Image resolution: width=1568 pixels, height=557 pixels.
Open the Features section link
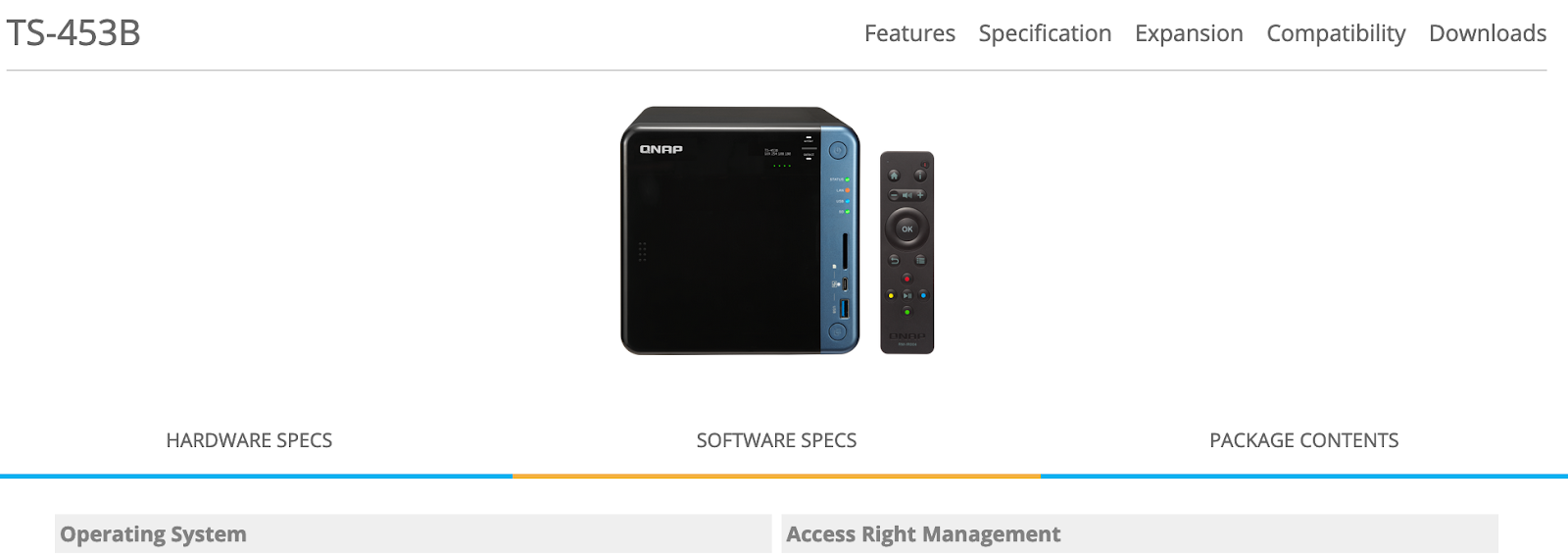pos(909,33)
